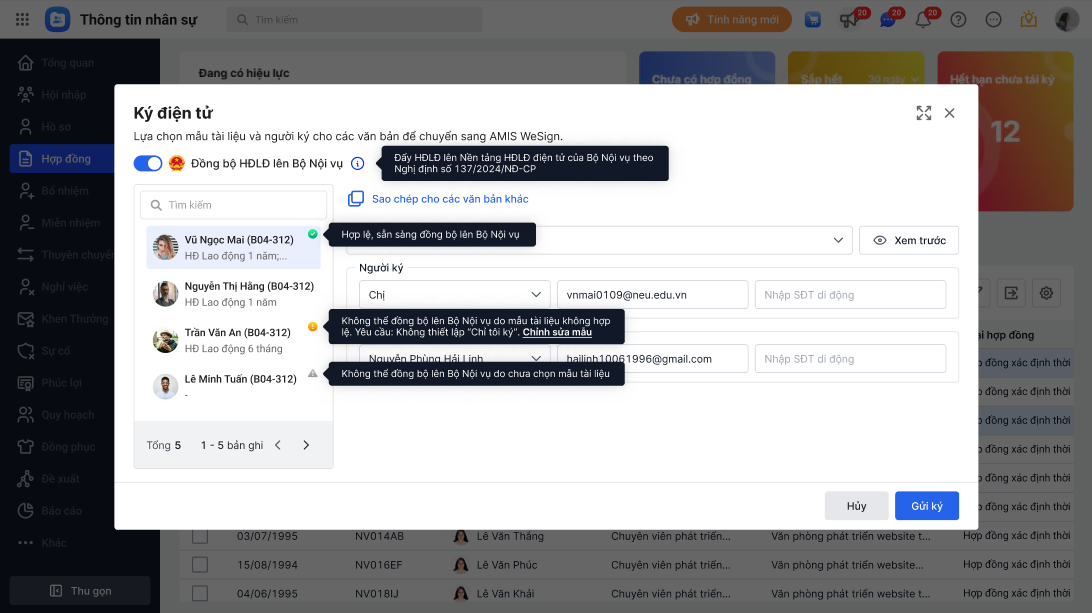Screen dimensions: 1092x613
Task: Open the document template dropdown
Action: (600, 240)
